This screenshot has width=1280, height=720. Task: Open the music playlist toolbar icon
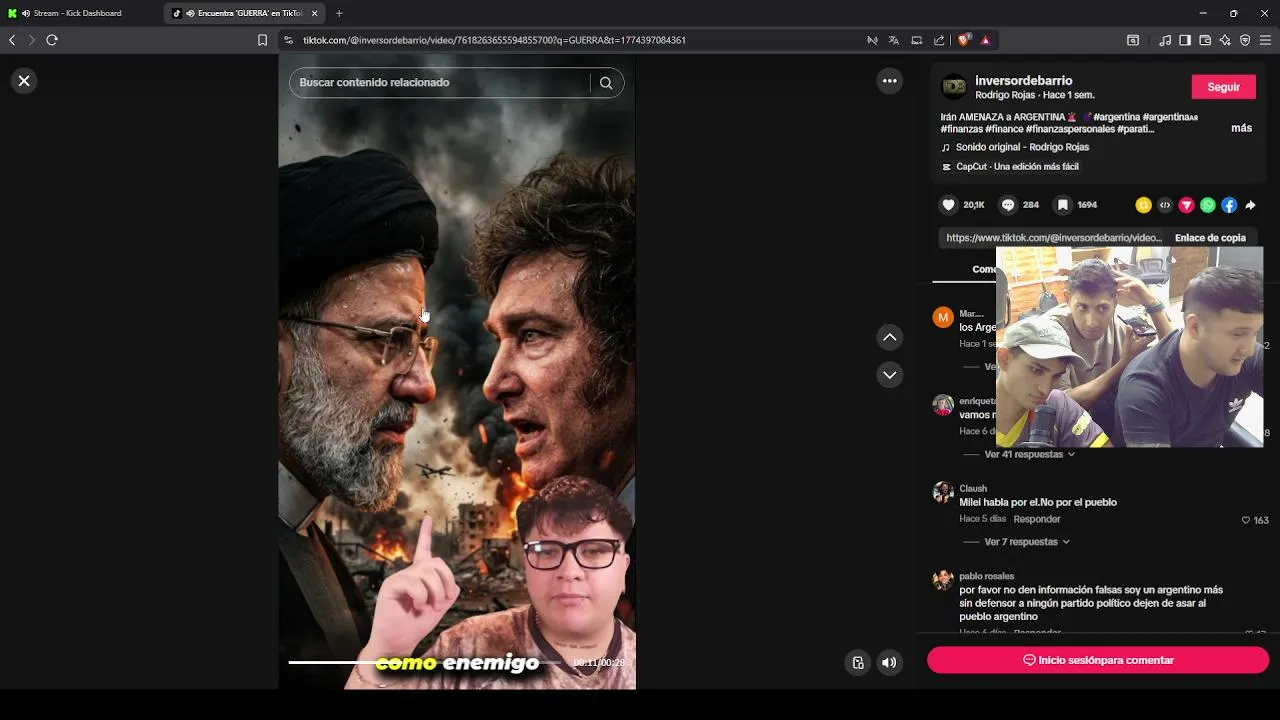pos(1165,40)
